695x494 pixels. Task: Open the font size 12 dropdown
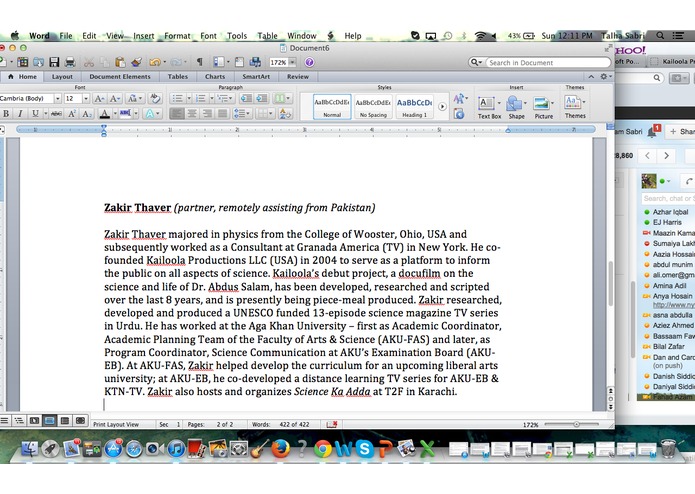(86, 98)
